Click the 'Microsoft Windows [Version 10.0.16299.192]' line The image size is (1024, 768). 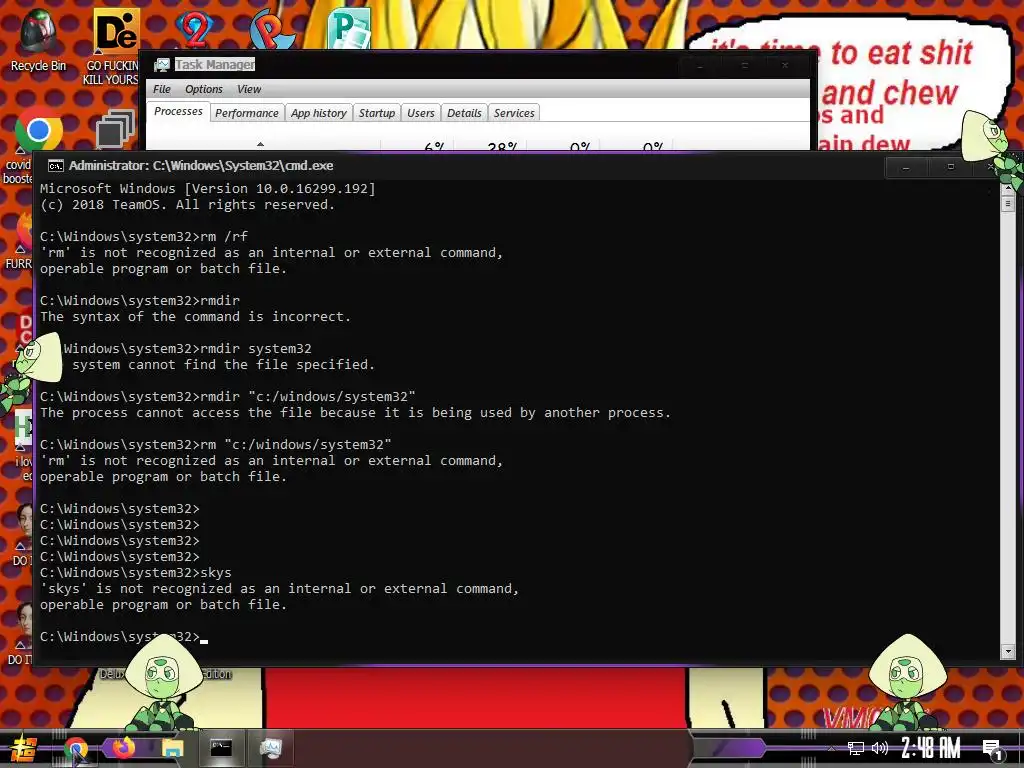pyautogui.click(x=208, y=189)
